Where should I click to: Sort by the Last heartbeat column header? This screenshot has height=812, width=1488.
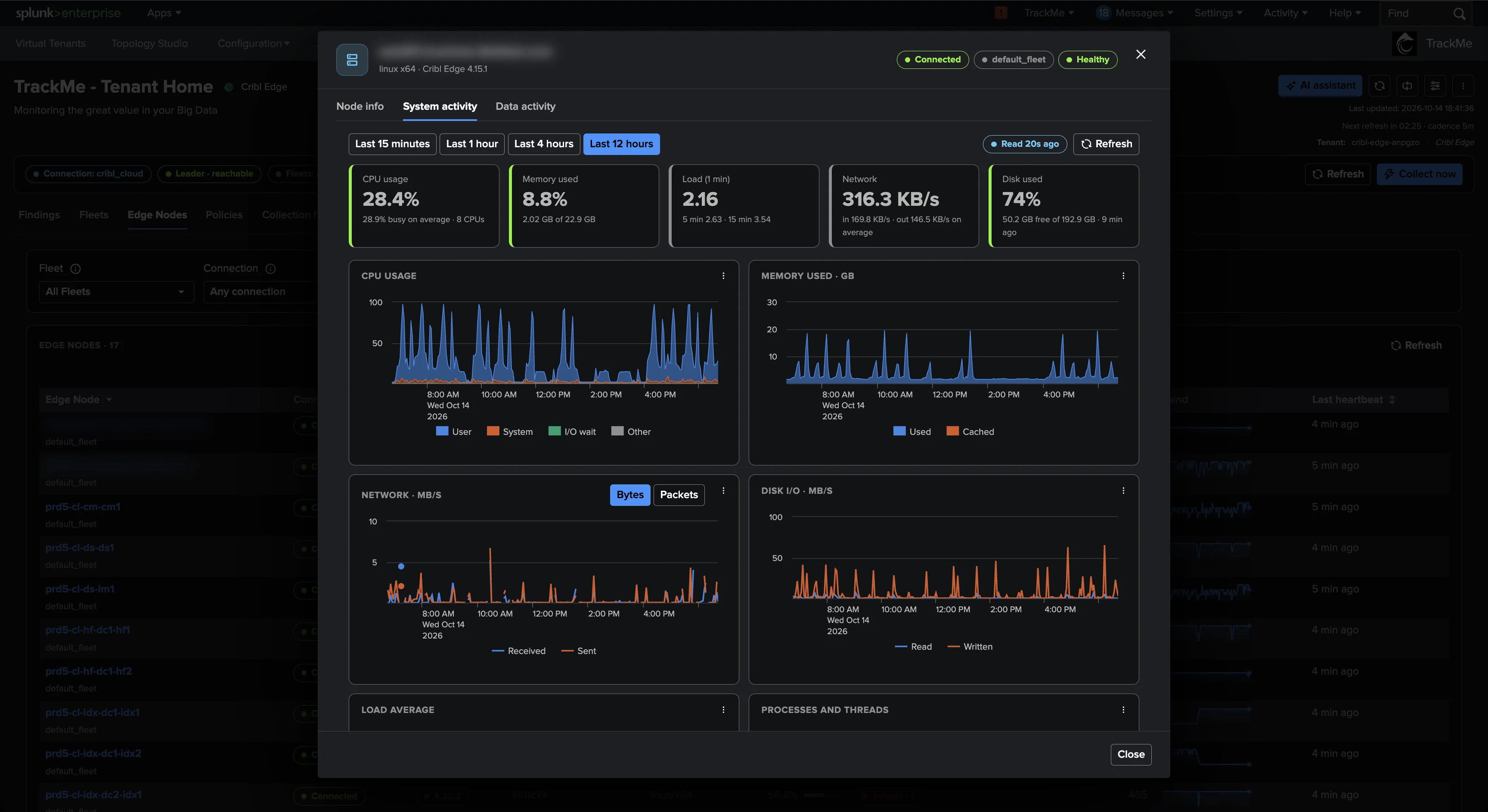pyautogui.click(x=1353, y=400)
